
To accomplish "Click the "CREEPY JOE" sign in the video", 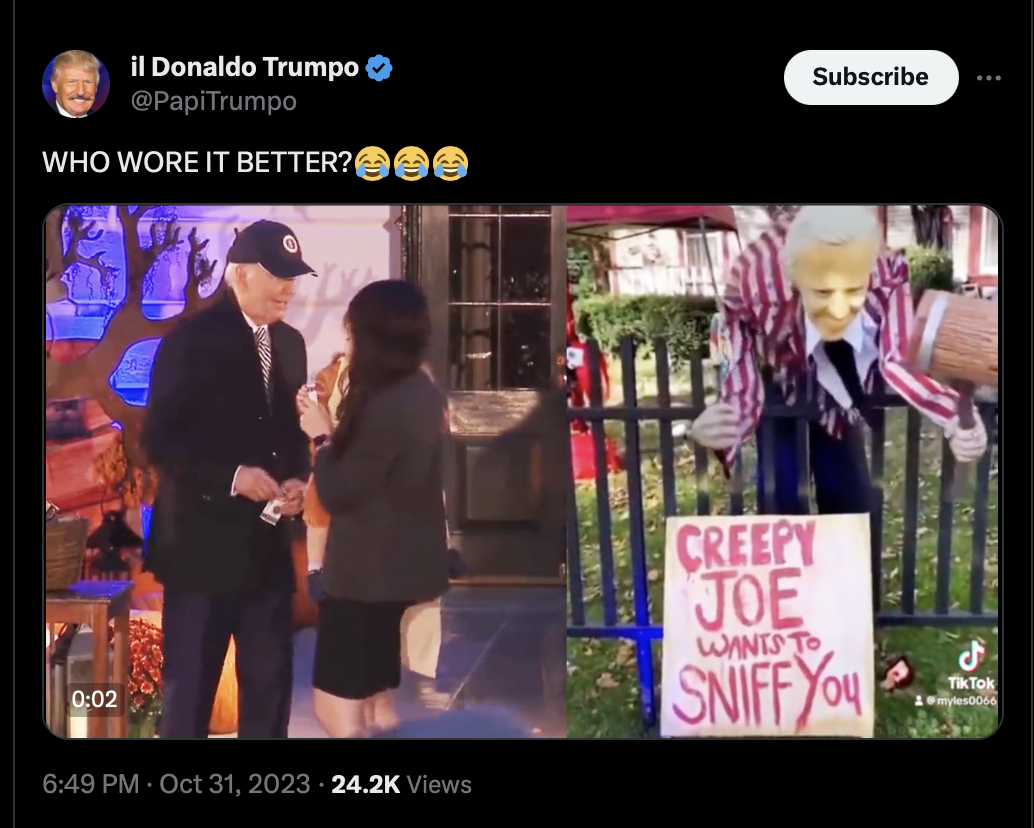I will click(x=768, y=626).
